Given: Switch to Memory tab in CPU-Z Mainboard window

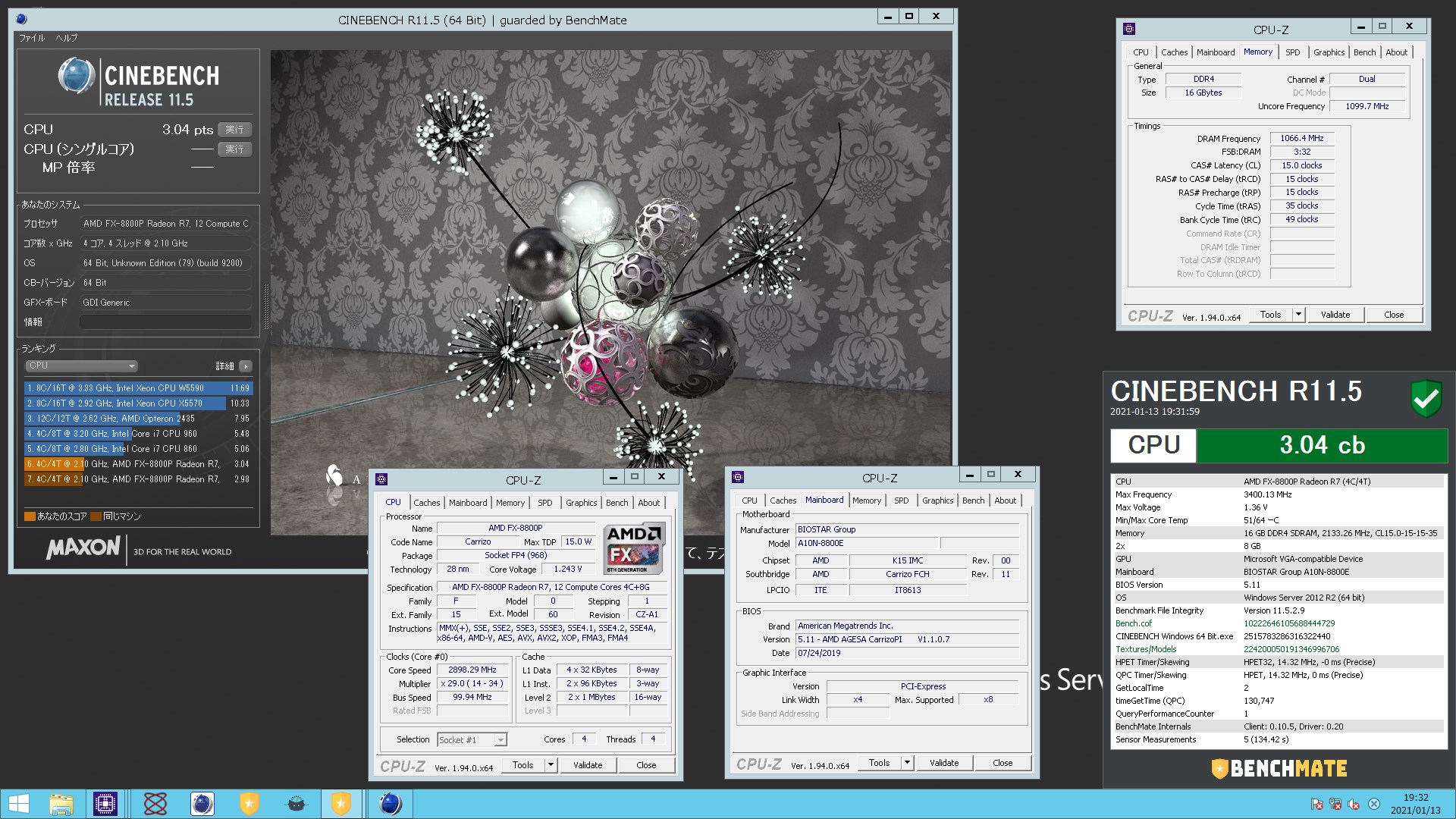Looking at the screenshot, I should [867, 500].
